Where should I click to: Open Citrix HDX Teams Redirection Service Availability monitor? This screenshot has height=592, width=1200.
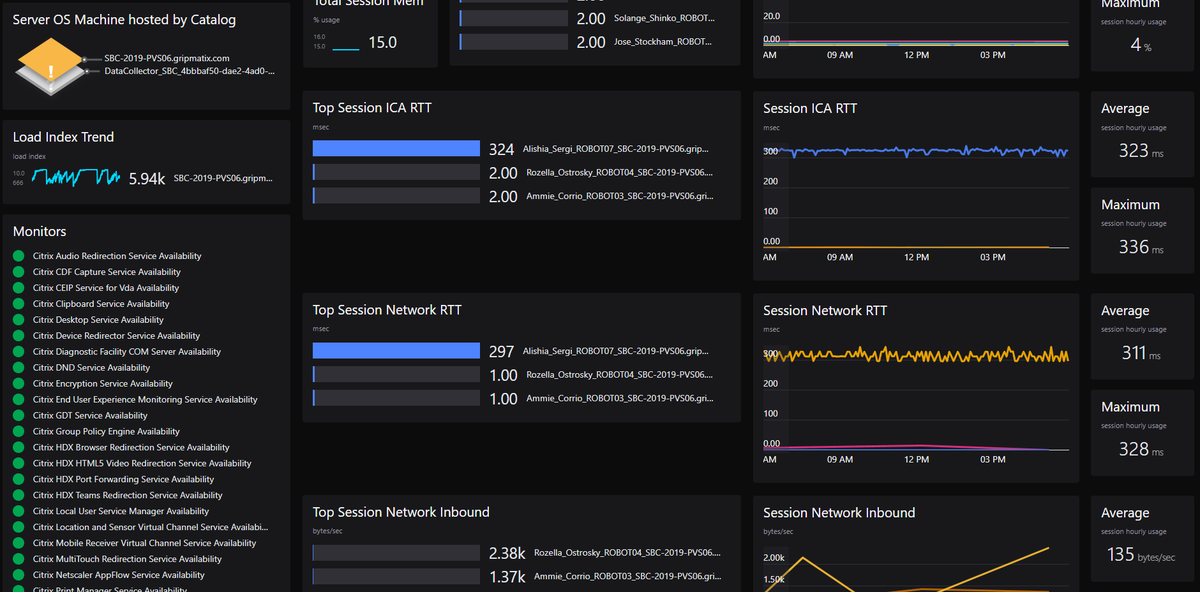pyautogui.click(x=128, y=496)
